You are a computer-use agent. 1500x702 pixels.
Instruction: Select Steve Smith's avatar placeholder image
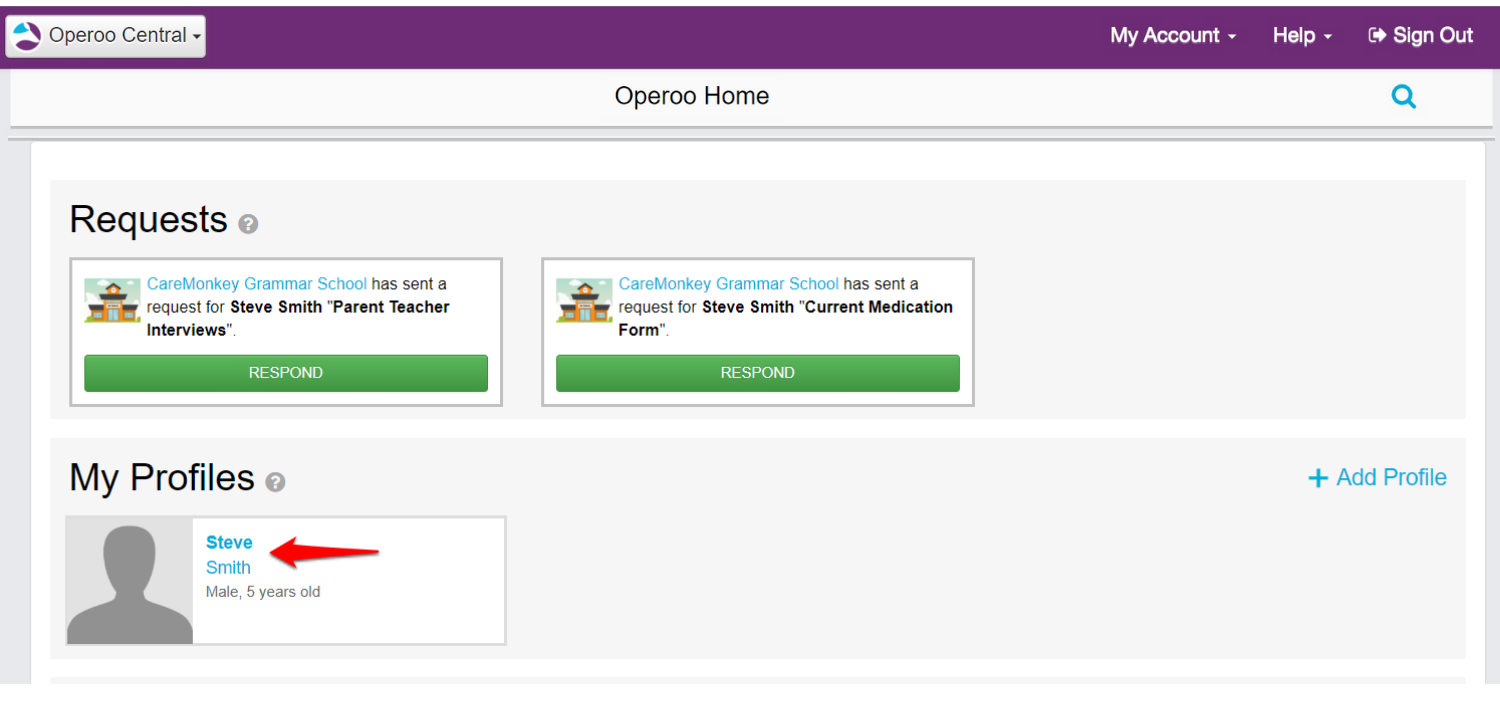coord(130,581)
